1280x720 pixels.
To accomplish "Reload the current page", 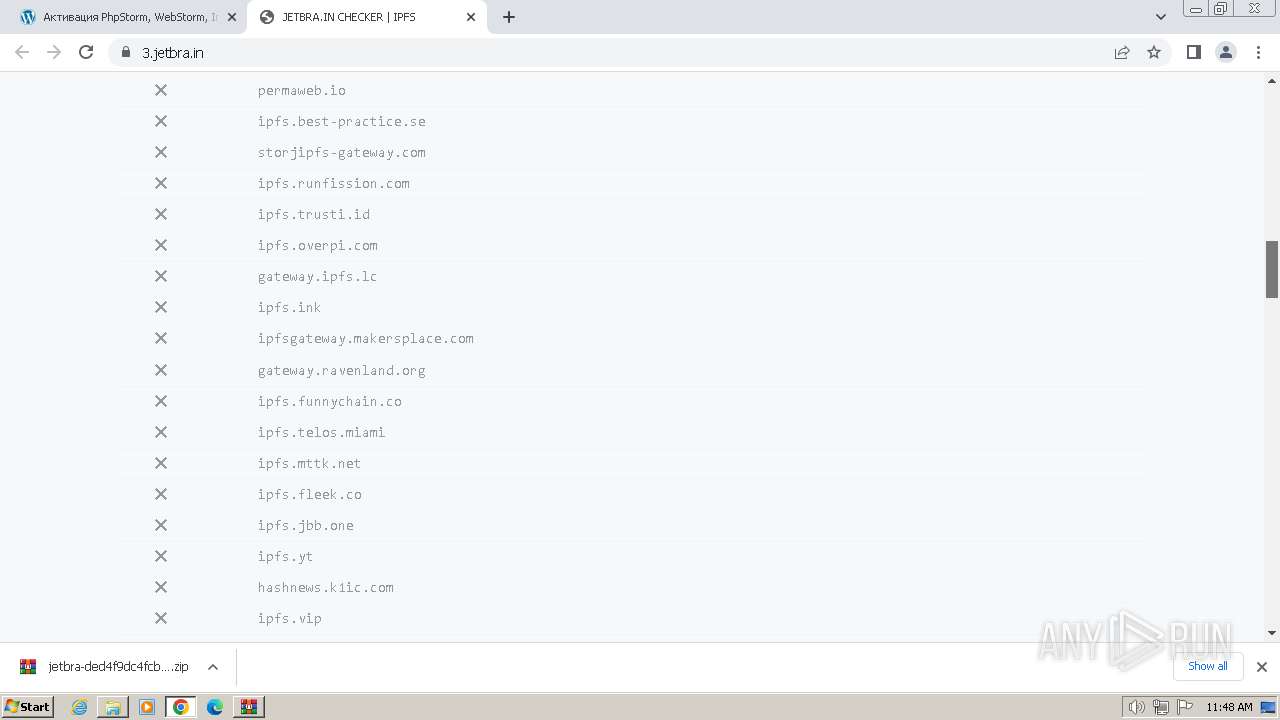I will [x=86, y=52].
